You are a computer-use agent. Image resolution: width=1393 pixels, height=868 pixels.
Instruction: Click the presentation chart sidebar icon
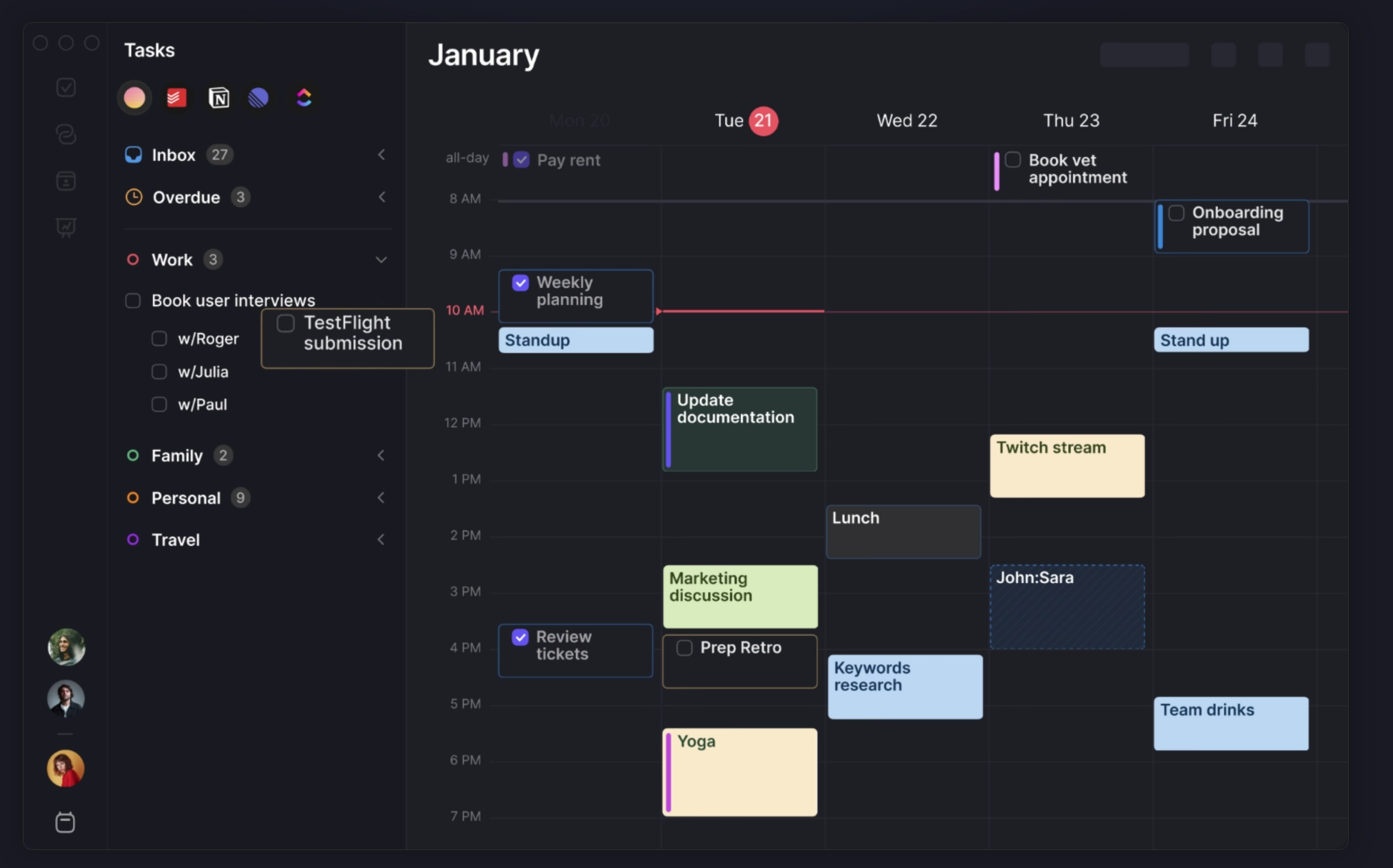pos(66,227)
